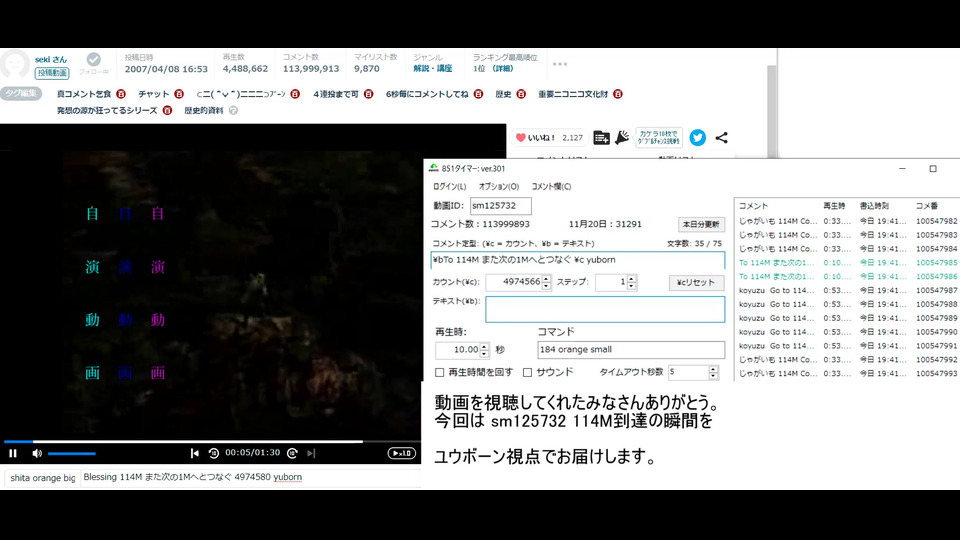The width and height of the screenshot is (960, 540).
Task: Open the ranking (詳細) link
Action: pyautogui.click(x=503, y=69)
